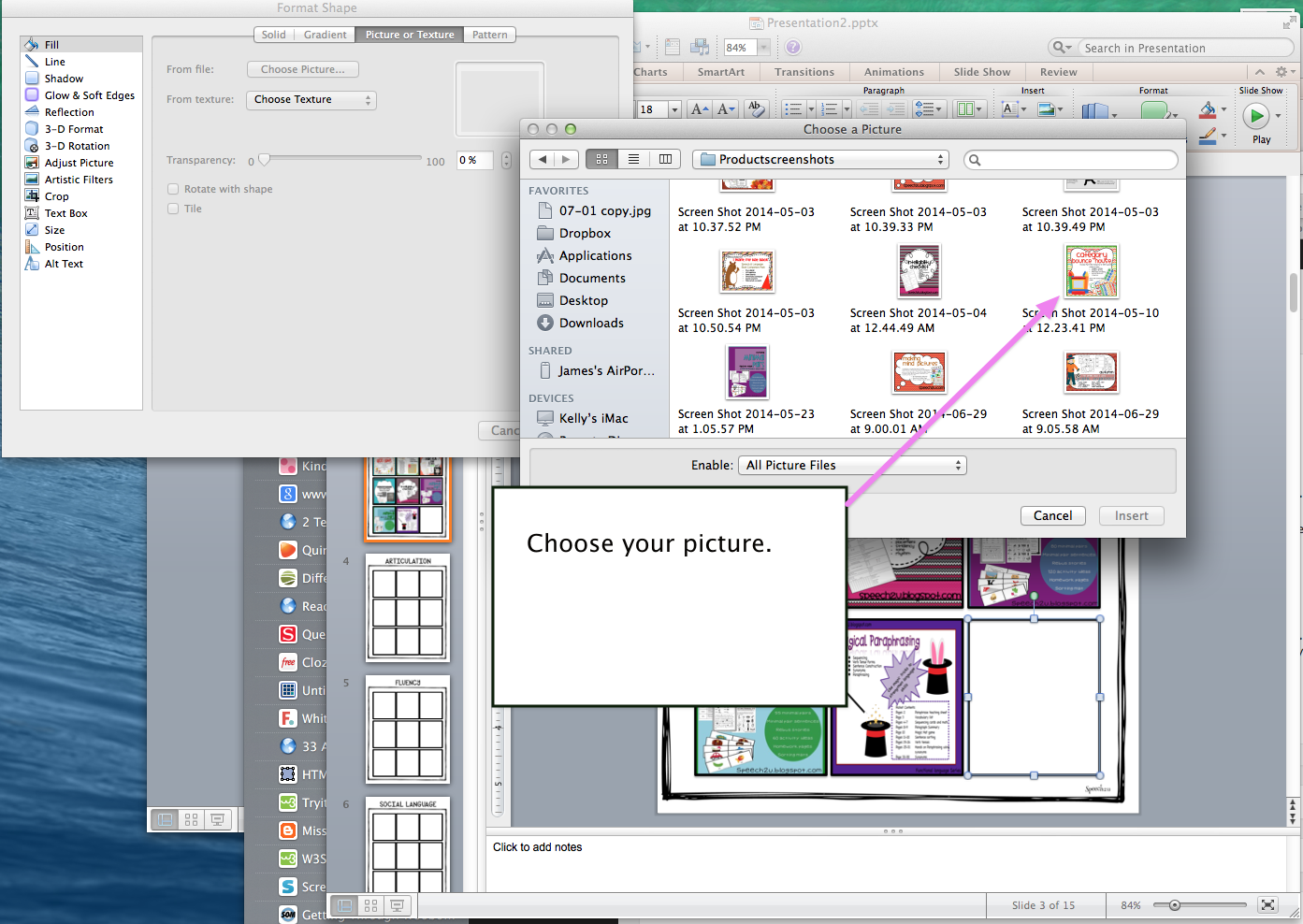The width and height of the screenshot is (1303, 924).
Task: Expand the Play slide show options arrow
Action: coord(1279,116)
